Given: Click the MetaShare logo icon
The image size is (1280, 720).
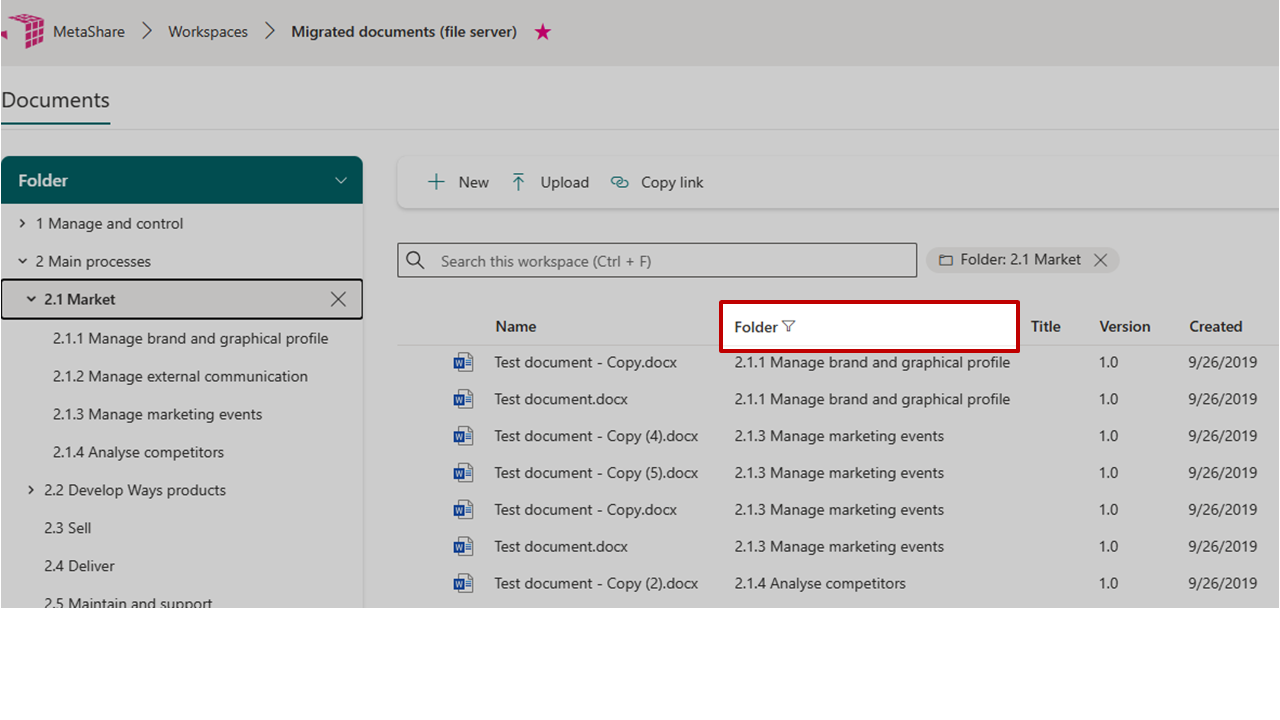Looking at the screenshot, I should 24,31.
